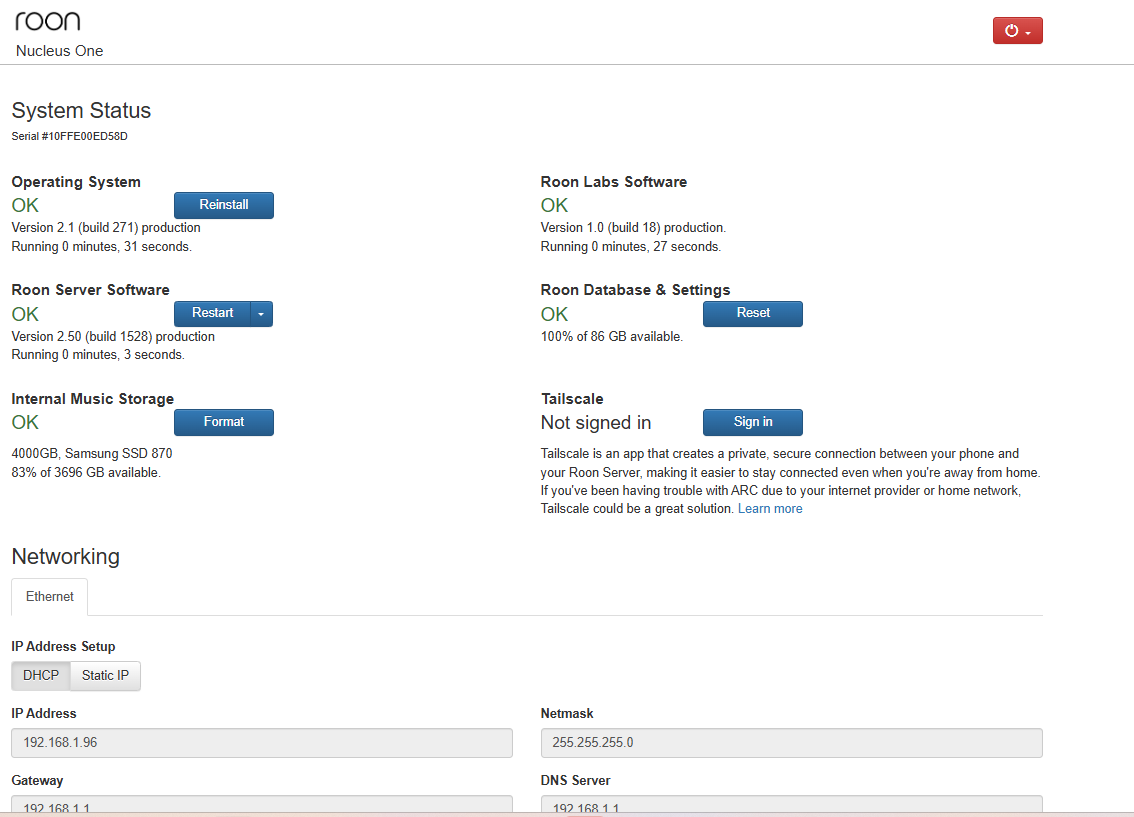The height and width of the screenshot is (817, 1134).
Task: Click the Roon Labs Software section heading
Action: coord(614,182)
